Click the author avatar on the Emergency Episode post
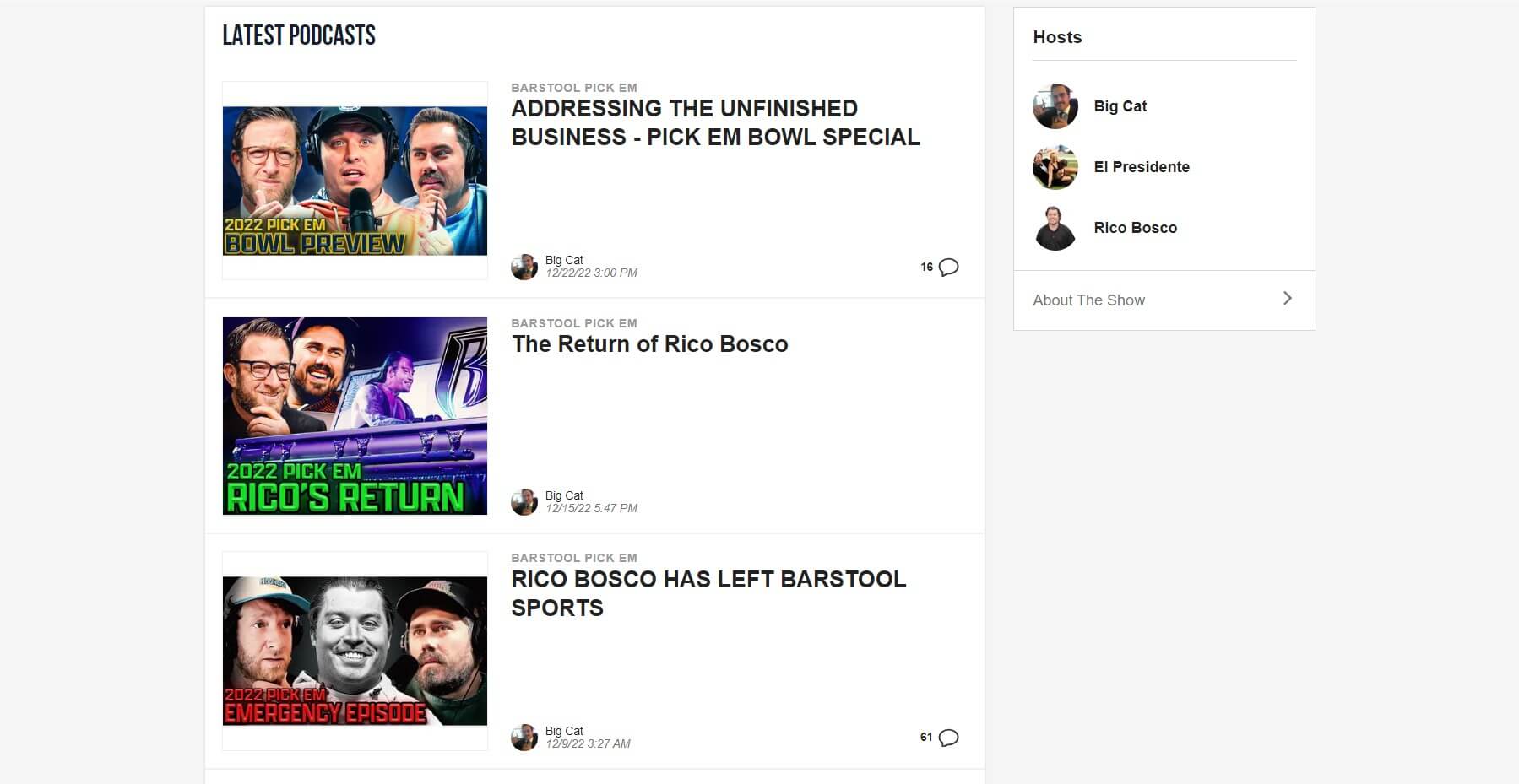 (524, 736)
